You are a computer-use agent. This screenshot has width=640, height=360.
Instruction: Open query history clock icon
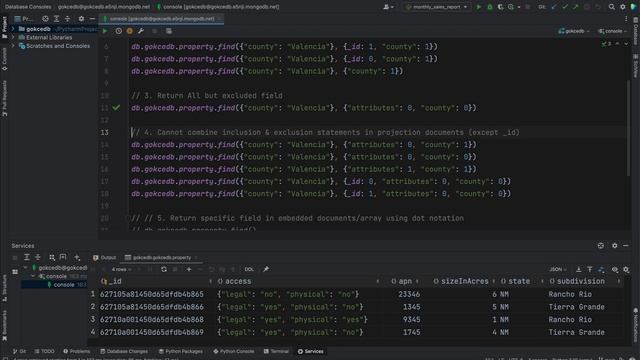pyautogui.click(x=118, y=31)
